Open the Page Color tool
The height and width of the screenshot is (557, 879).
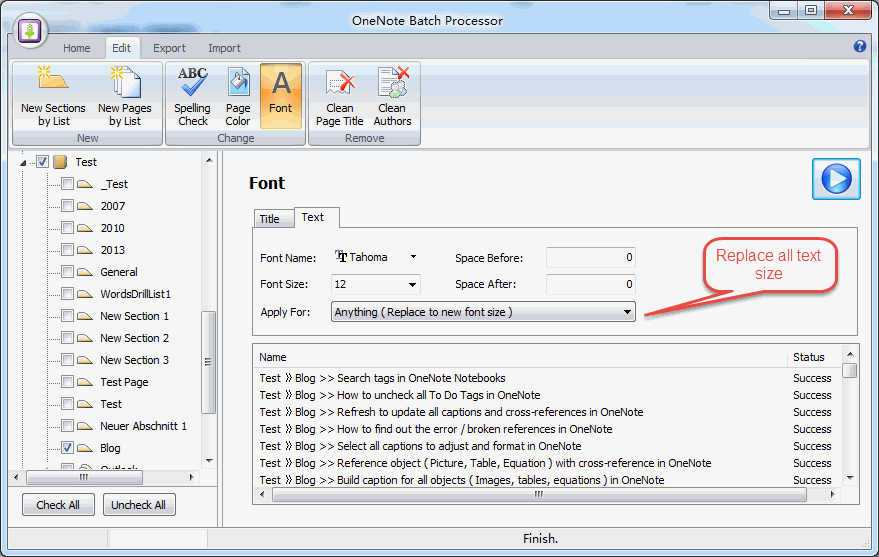point(238,98)
